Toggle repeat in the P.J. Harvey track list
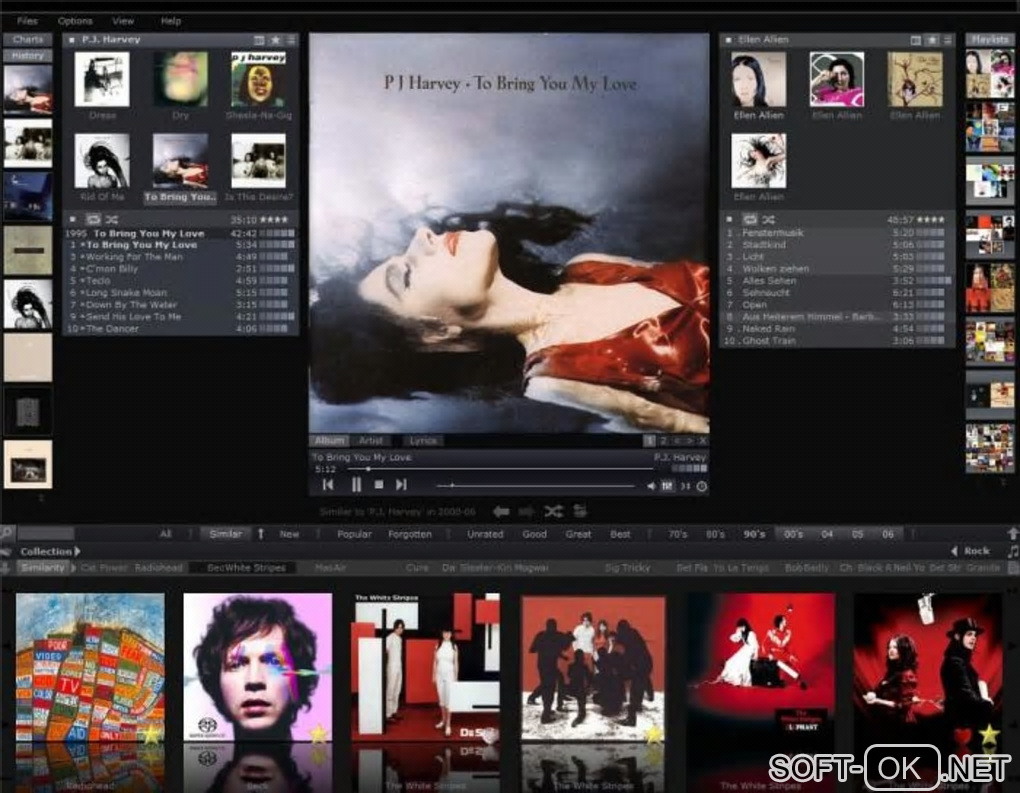 coord(94,219)
